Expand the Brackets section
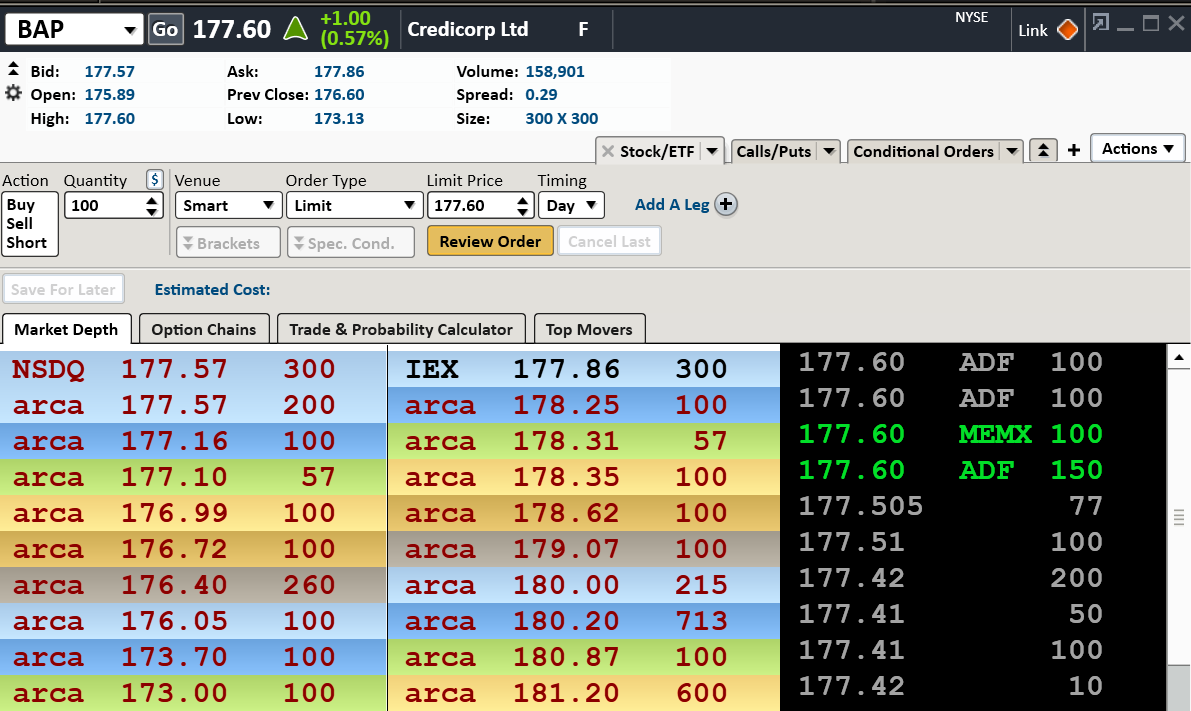This screenshot has width=1191, height=711. [228, 242]
